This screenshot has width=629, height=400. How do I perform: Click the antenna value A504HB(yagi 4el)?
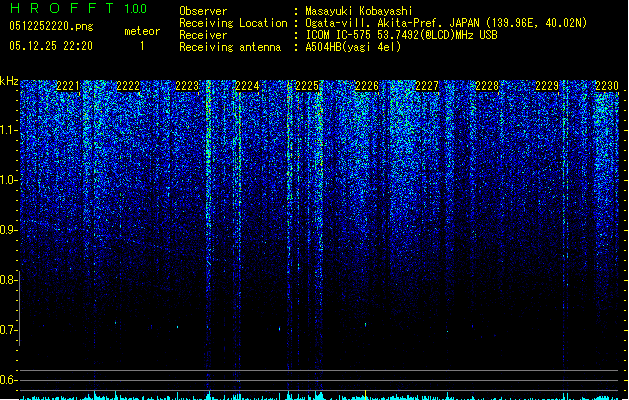pyautogui.click(x=353, y=47)
